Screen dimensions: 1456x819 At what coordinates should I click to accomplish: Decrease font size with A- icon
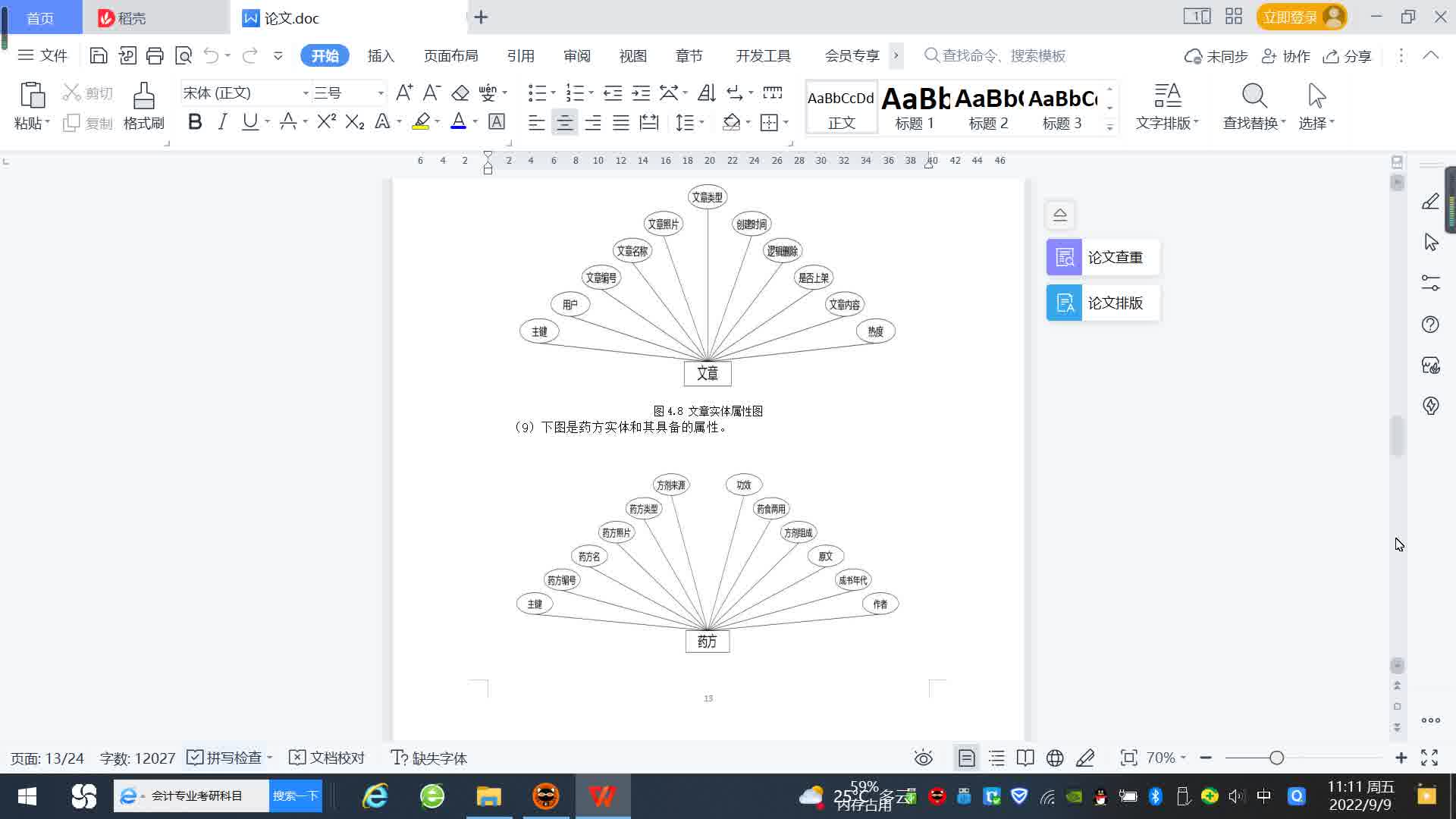click(x=431, y=93)
